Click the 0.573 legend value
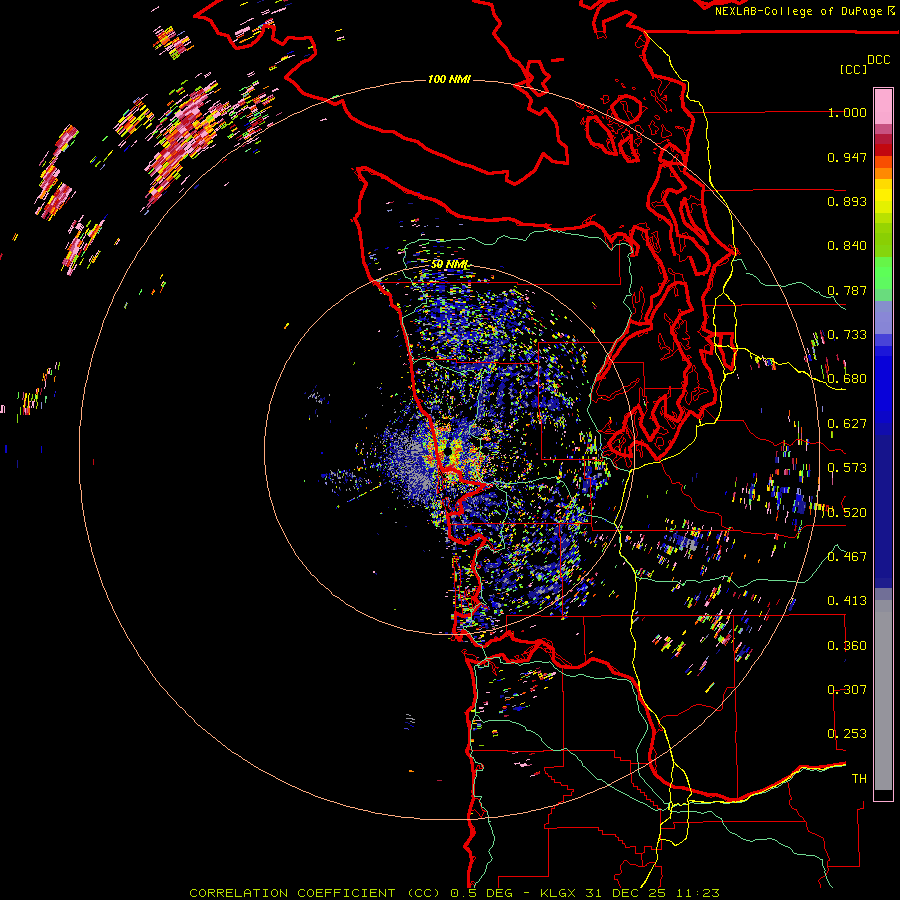 (847, 468)
